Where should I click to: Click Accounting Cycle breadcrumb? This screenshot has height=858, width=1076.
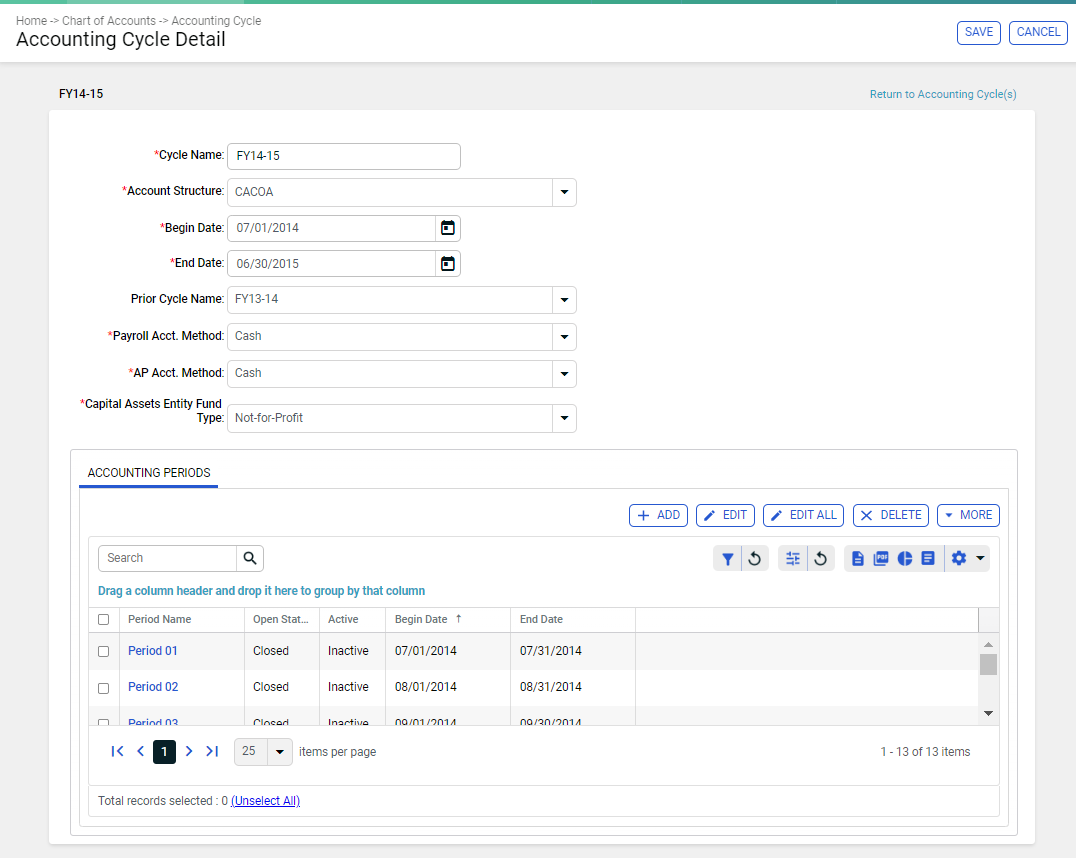coord(216,21)
